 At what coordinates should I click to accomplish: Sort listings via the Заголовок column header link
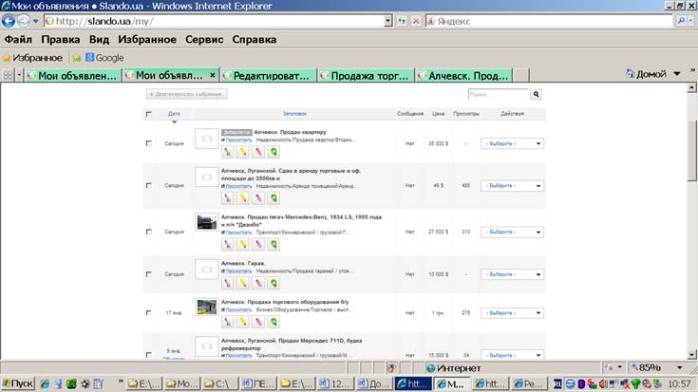tap(295, 114)
